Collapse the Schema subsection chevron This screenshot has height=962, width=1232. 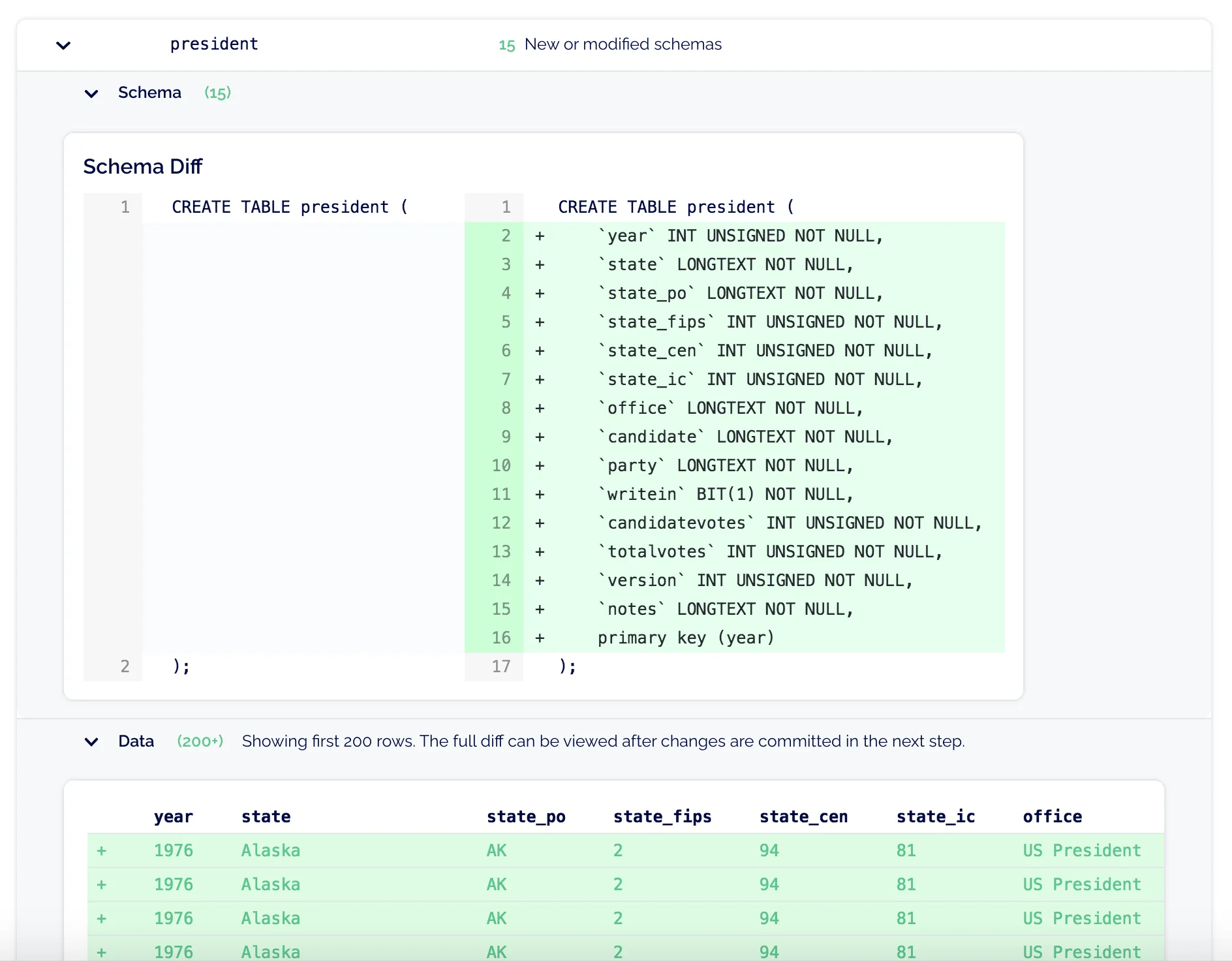tap(91, 93)
